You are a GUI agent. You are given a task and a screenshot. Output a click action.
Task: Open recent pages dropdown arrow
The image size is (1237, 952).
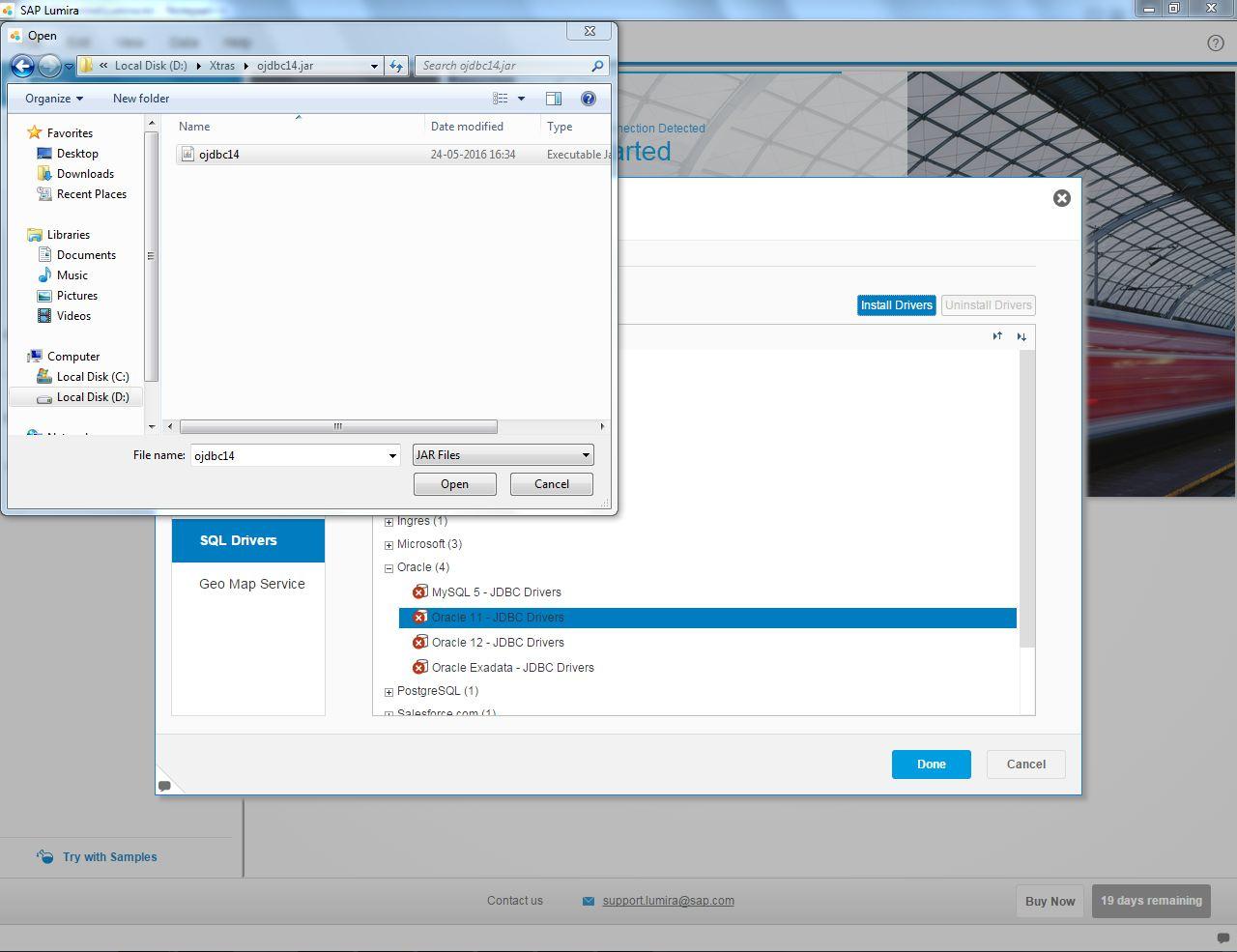pos(69,67)
